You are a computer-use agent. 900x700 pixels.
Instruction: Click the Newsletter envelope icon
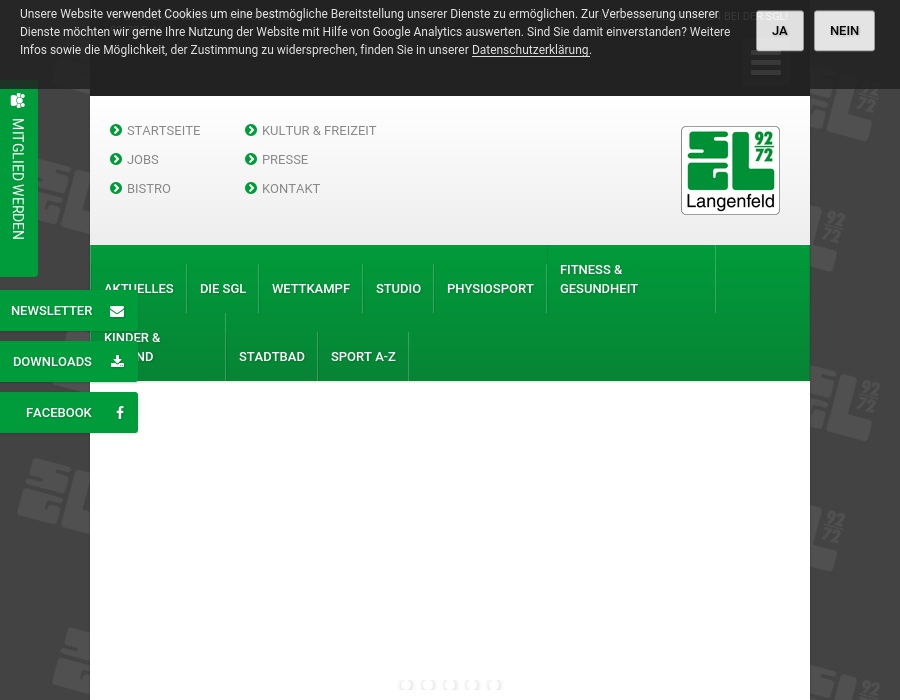point(117,311)
